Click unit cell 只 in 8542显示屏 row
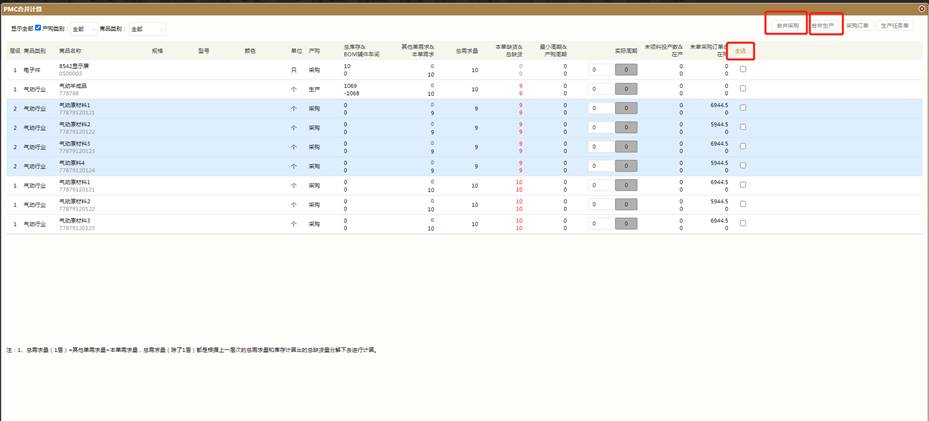This screenshot has width=929, height=421. 293,70
